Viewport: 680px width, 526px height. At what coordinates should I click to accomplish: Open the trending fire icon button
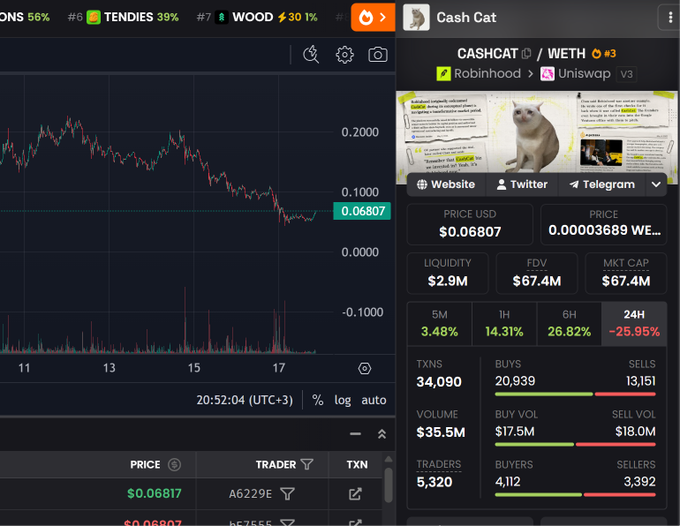coord(373,17)
